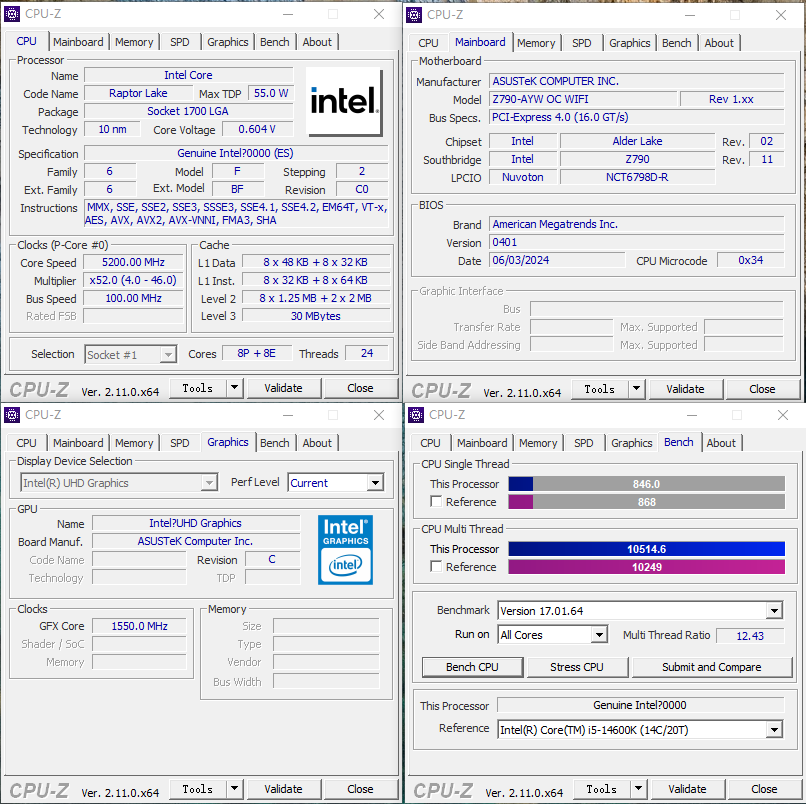Select the CPU tab in the Bench window
The height and width of the screenshot is (804, 806).
[430, 443]
